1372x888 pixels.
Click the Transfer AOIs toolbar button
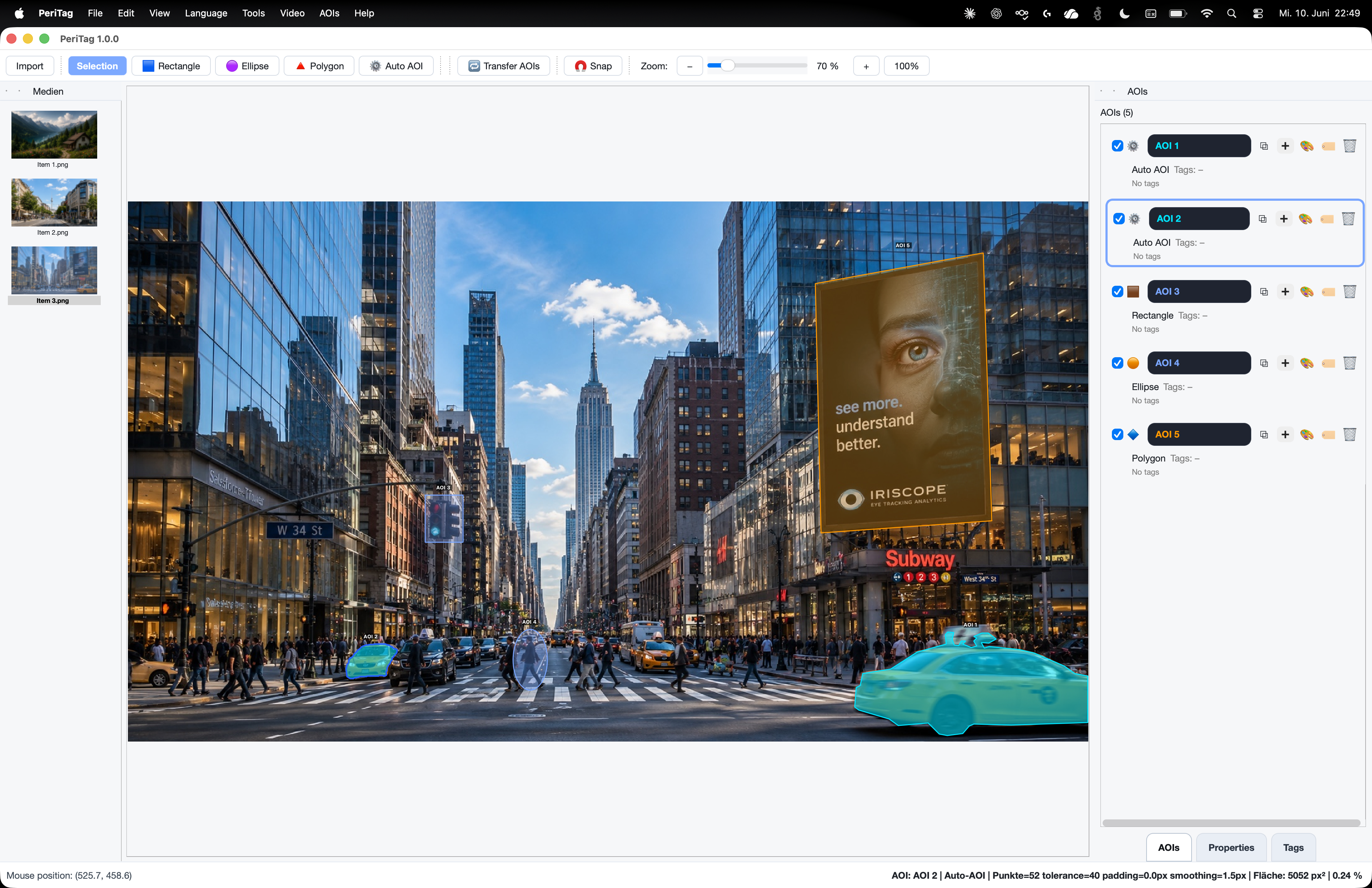pyautogui.click(x=504, y=66)
